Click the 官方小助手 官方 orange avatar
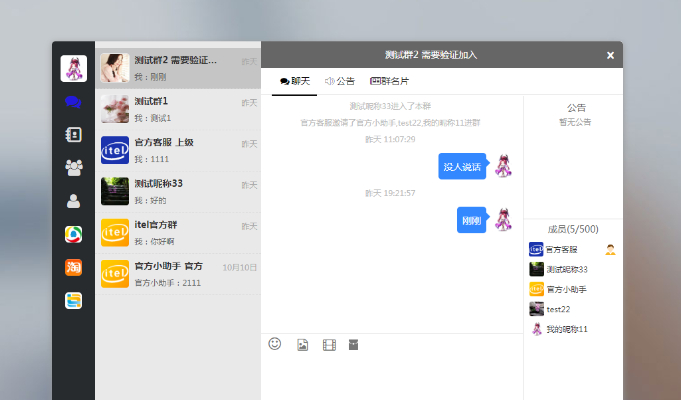 point(115,274)
